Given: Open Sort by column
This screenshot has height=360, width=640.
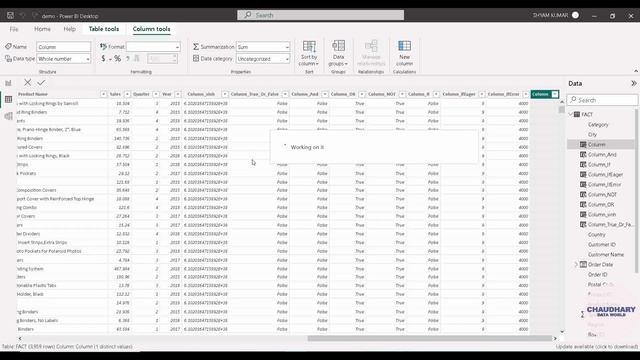Looking at the screenshot, I should (309, 53).
